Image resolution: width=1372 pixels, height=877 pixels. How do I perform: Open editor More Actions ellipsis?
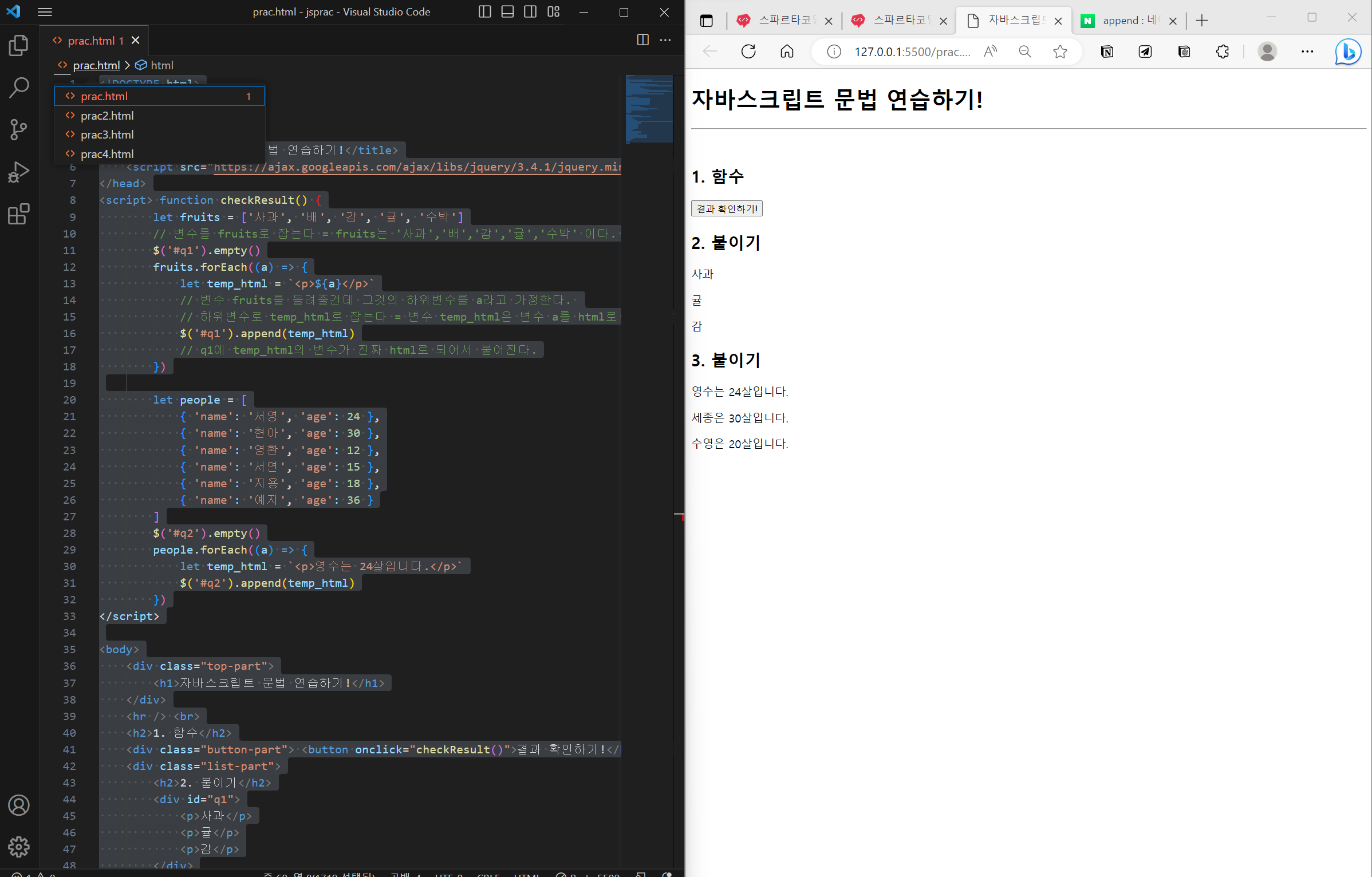pyautogui.click(x=665, y=40)
